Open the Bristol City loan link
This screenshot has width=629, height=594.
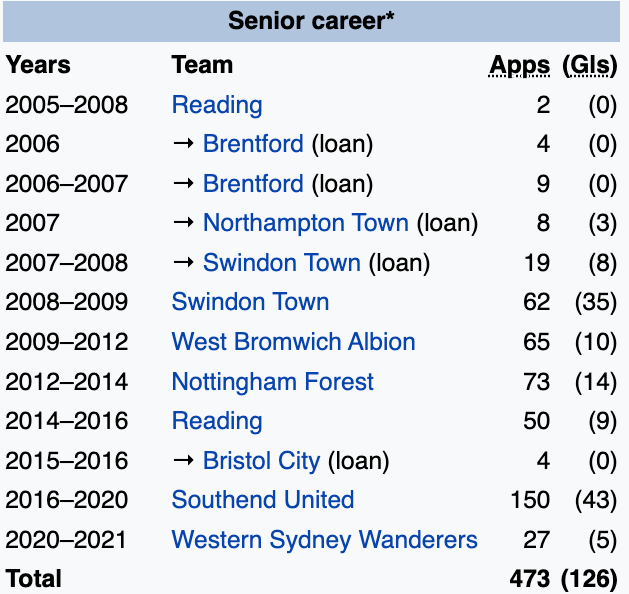coord(261,461)
